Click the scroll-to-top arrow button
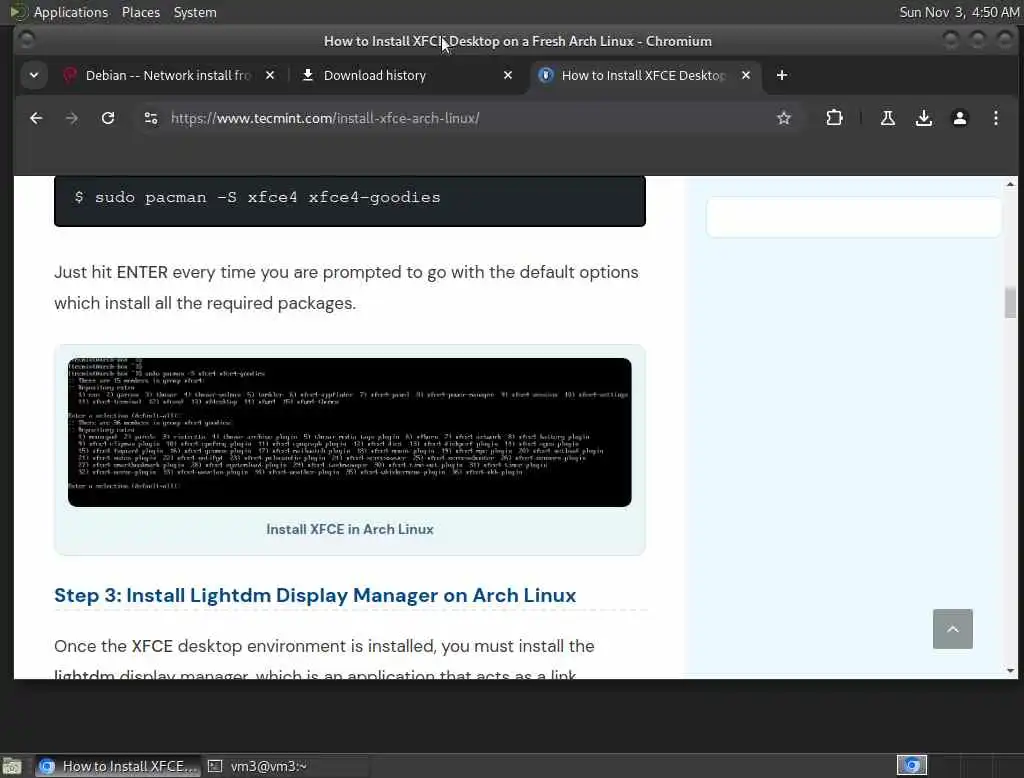The image size is (1024, 778). (952, 628)
